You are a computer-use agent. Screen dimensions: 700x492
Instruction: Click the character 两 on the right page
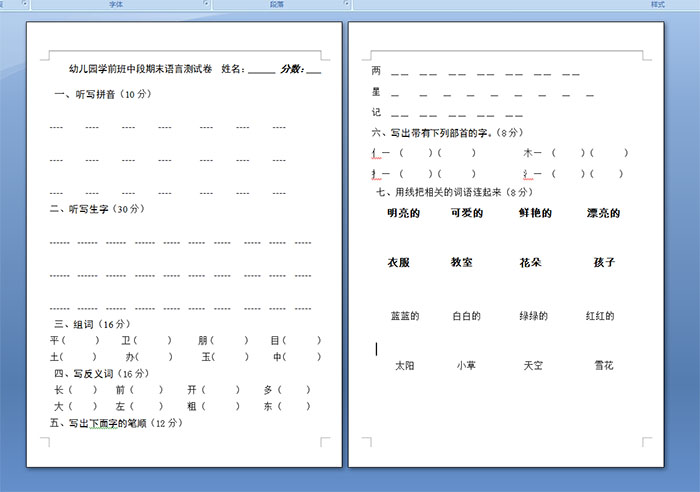pos(376,70)
